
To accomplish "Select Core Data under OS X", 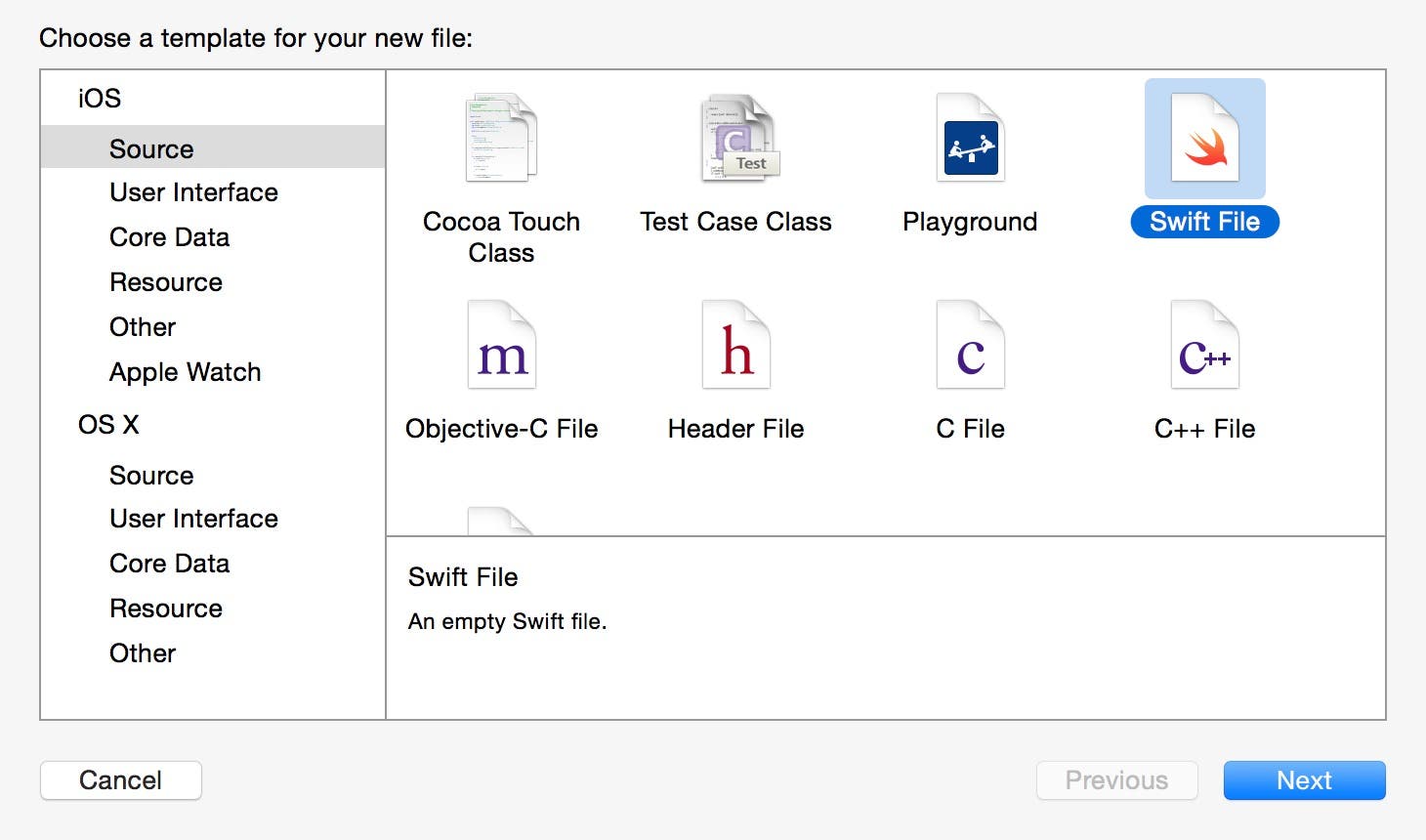I will pos(169,564).
